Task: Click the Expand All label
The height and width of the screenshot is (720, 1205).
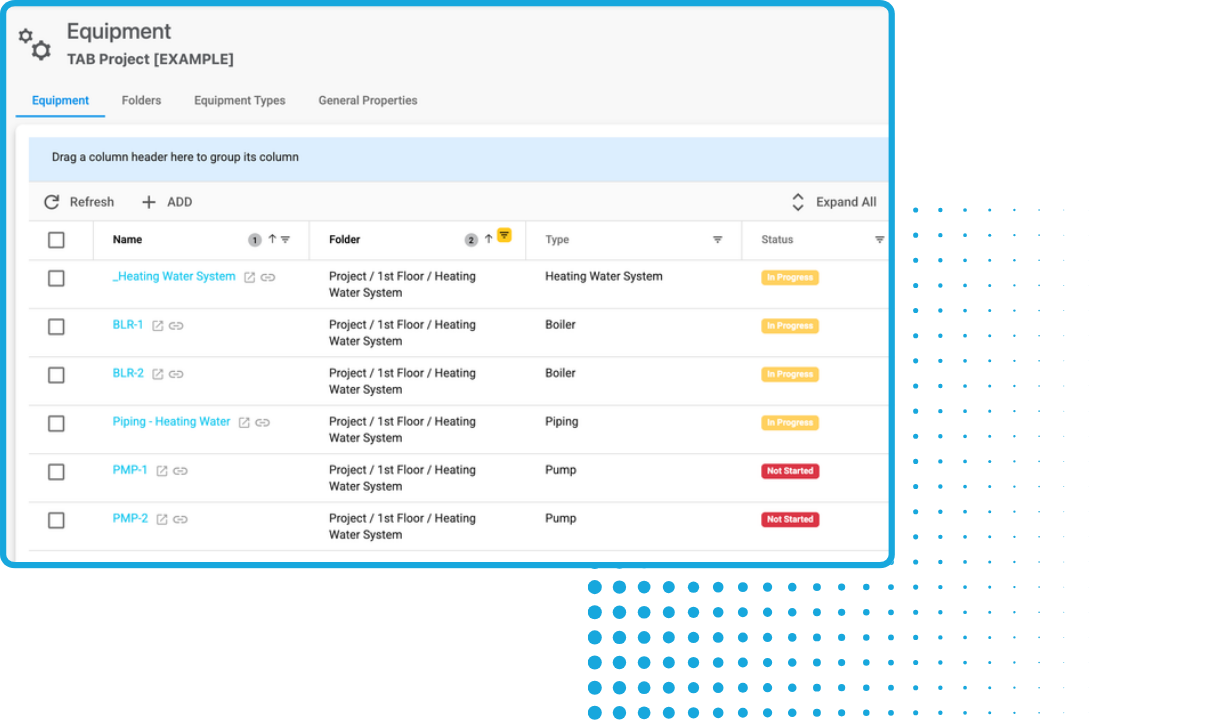Action: 846,202
